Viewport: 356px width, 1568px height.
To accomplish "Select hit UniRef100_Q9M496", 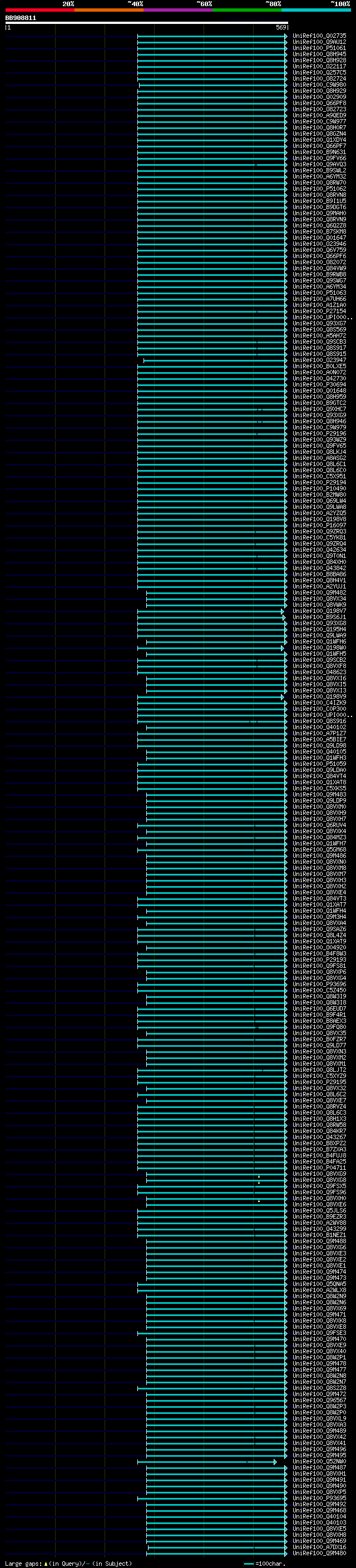I will (x=319, y=1450).
